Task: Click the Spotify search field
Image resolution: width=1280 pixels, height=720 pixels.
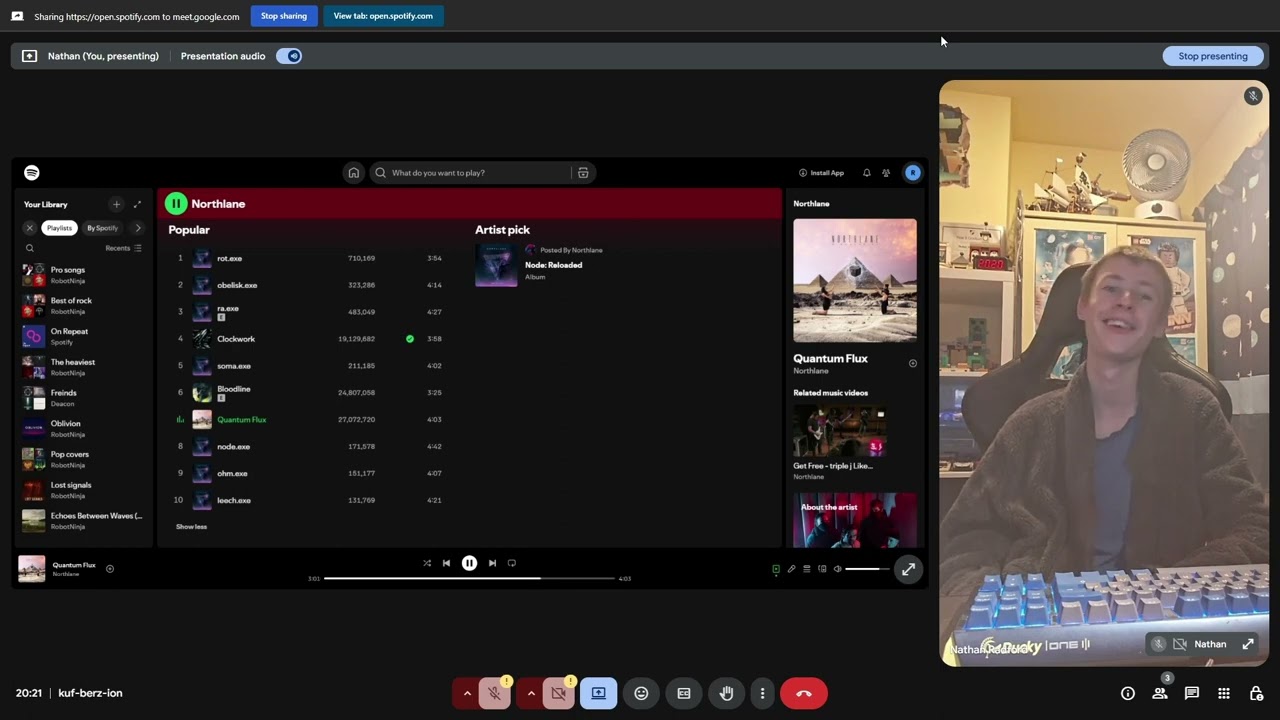Action: pyautogui.click(x=470, y=173)
